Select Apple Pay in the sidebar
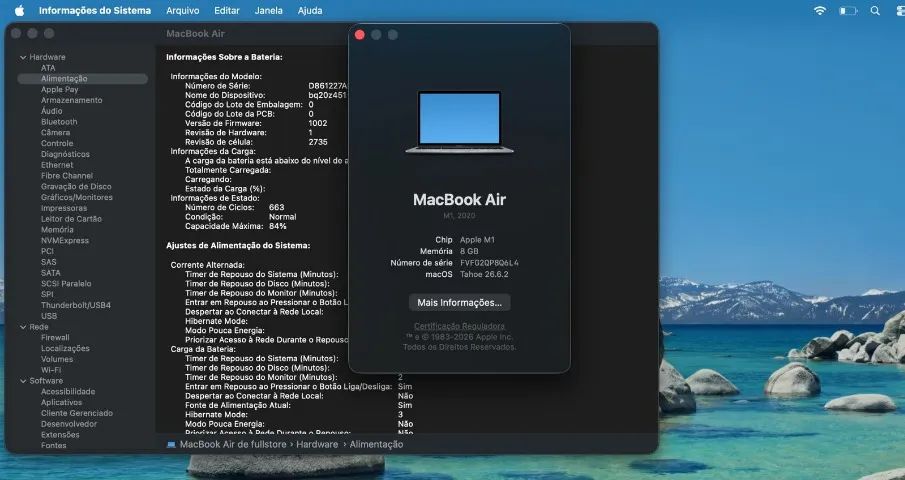The width and height of the screenshot is (905, 480). click(59, 89)
